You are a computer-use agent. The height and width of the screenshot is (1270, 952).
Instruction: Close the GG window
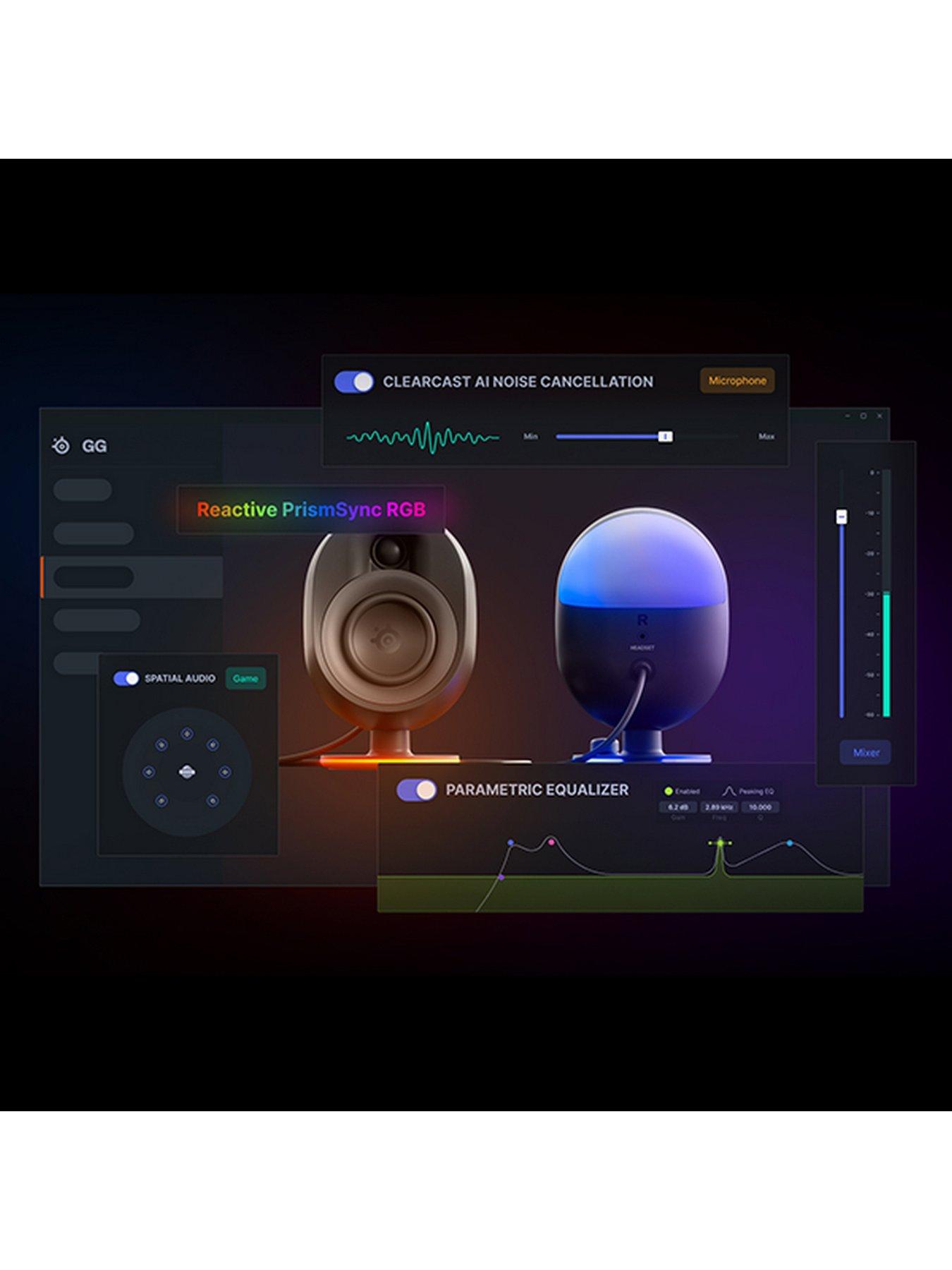(x=879, y=416)
